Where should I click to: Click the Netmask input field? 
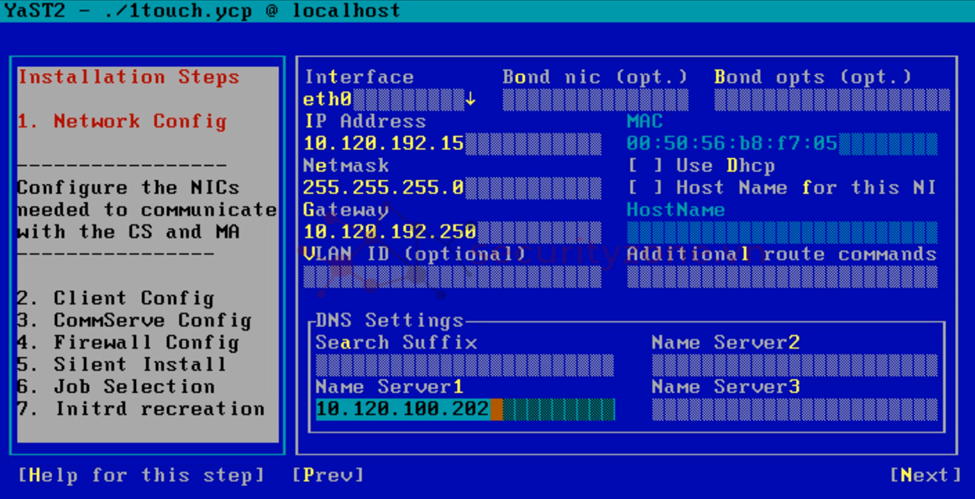(x=451, y=188)
